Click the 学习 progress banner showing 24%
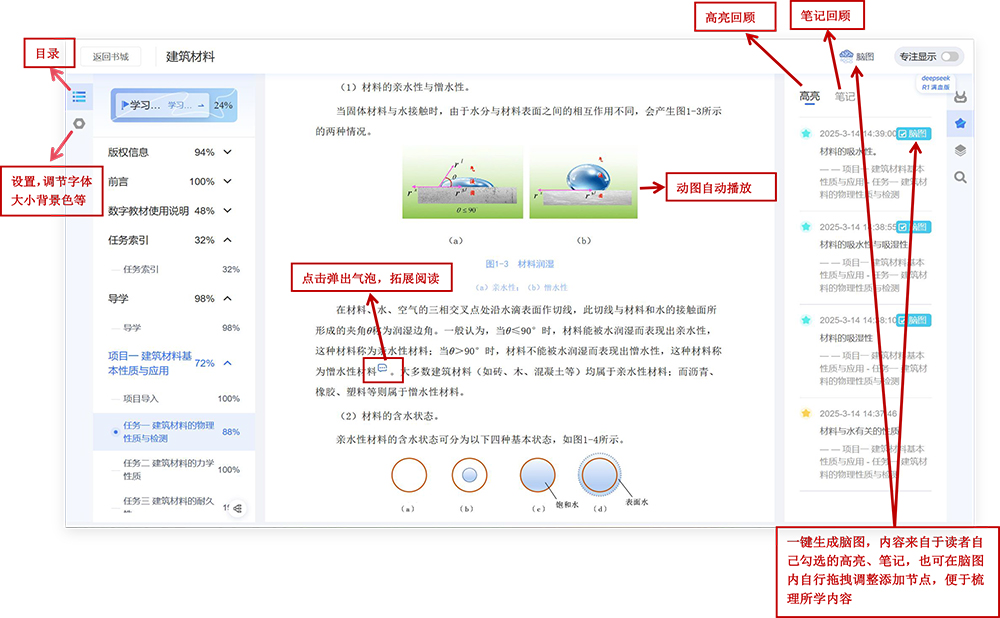Viewport: 1000px width, 618px height. (x=174, y=105)
